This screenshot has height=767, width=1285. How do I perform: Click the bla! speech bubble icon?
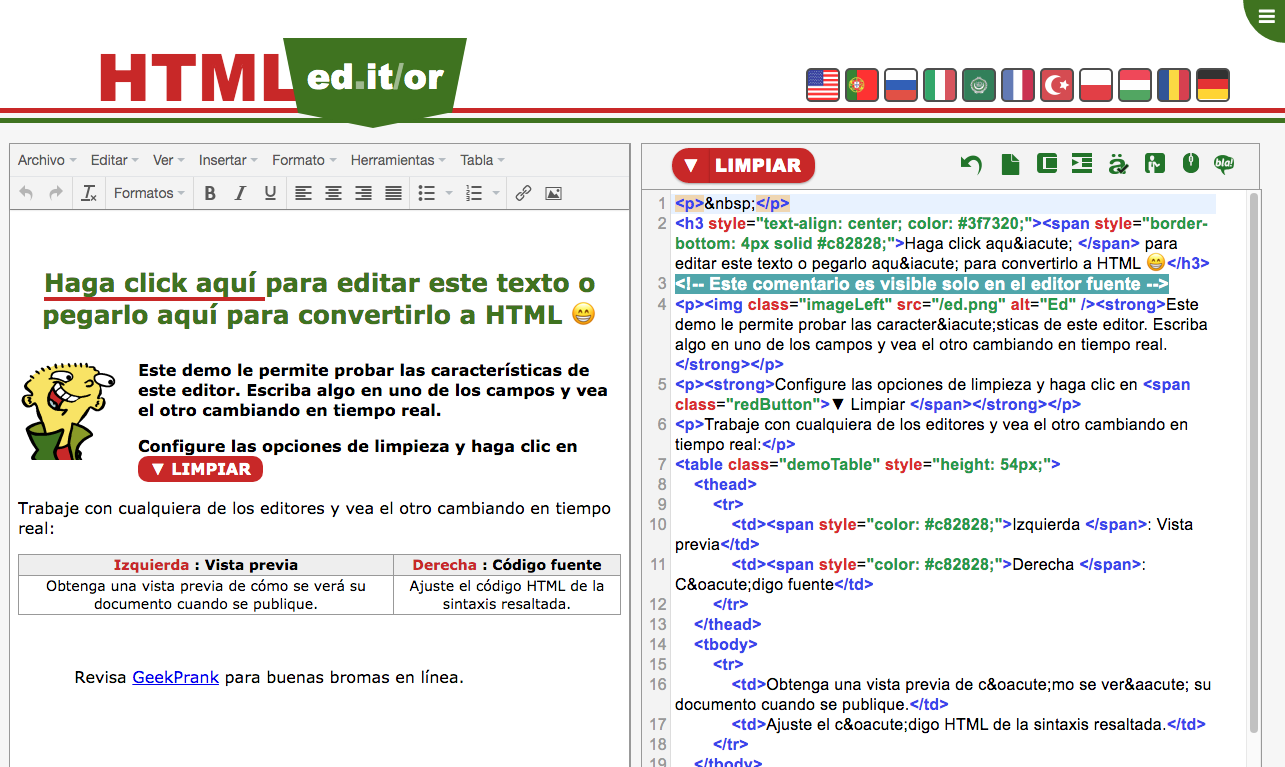tap(1224, 164)
